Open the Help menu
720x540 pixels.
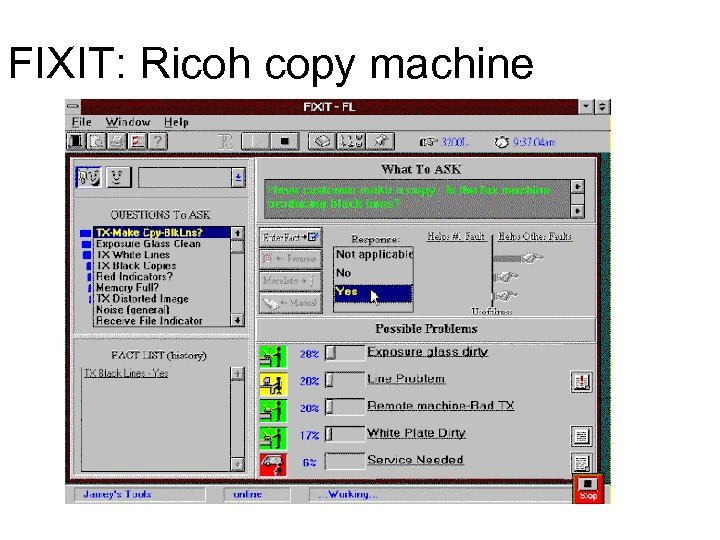[x=176, y=122]
